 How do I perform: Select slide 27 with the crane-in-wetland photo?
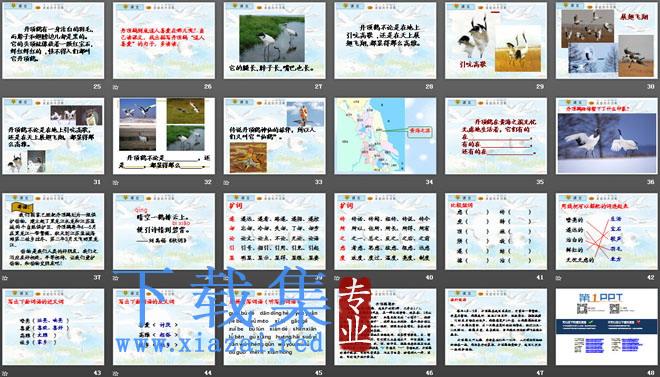(x=274, y=40)
